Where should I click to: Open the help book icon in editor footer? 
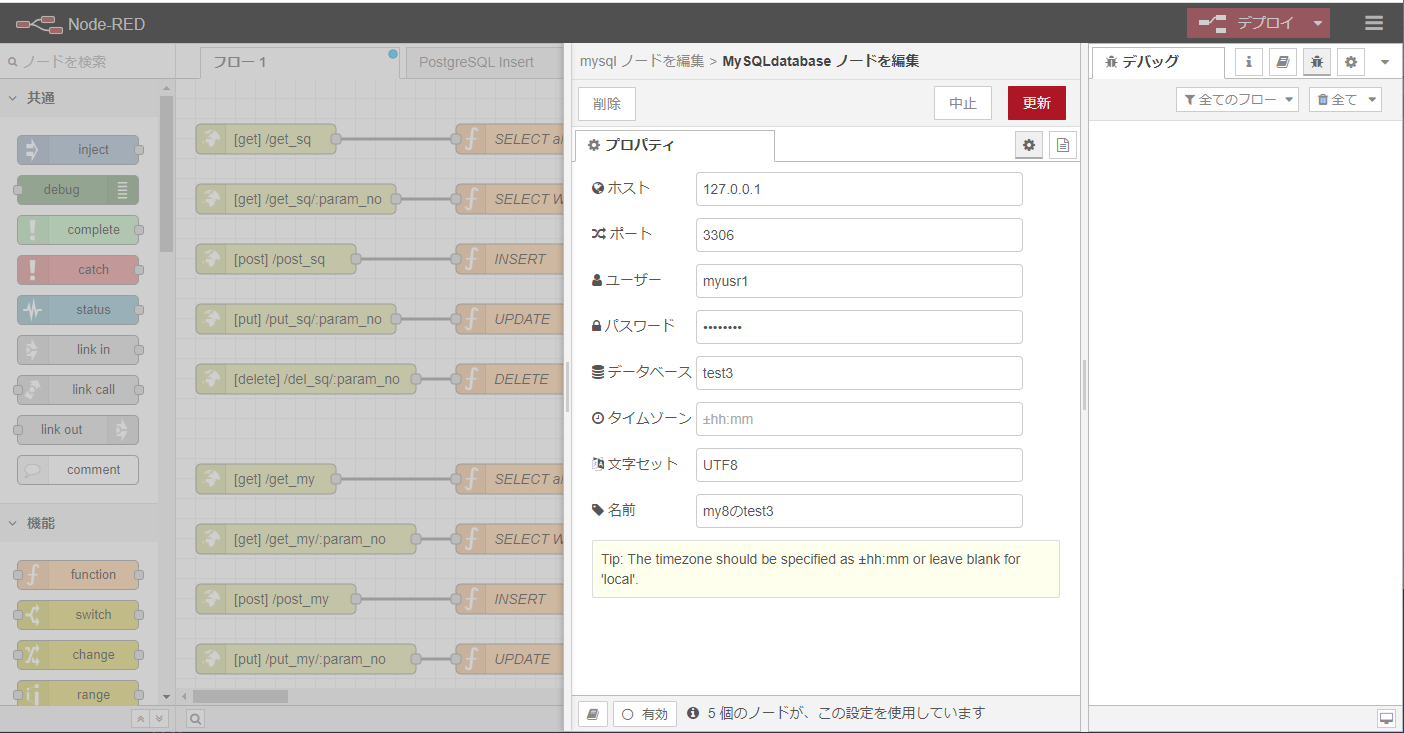(x=593, y=714)
